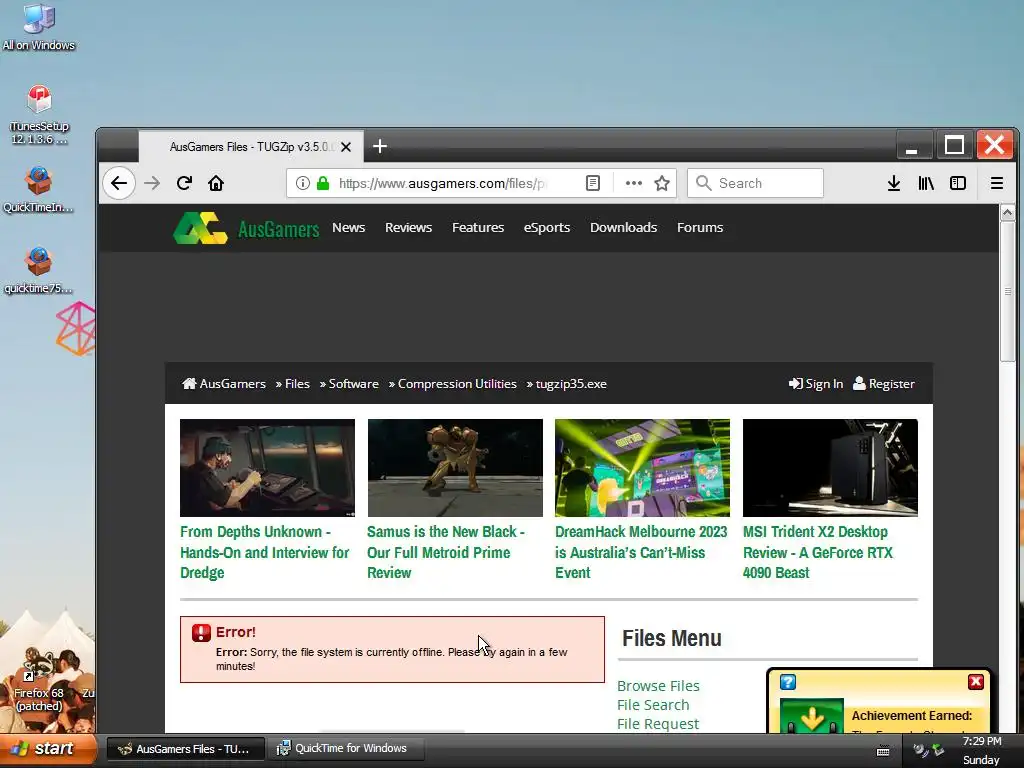The image size is (1024, 768).
Task: Close the Achievement Earned popup
Action: pyautogui.click(x=976, y=682)
